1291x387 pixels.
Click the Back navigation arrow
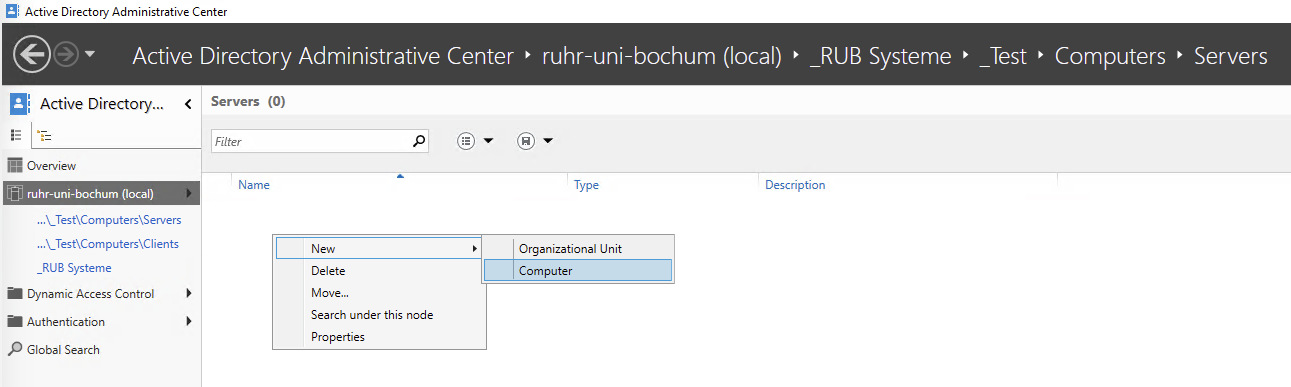[31, 55]
